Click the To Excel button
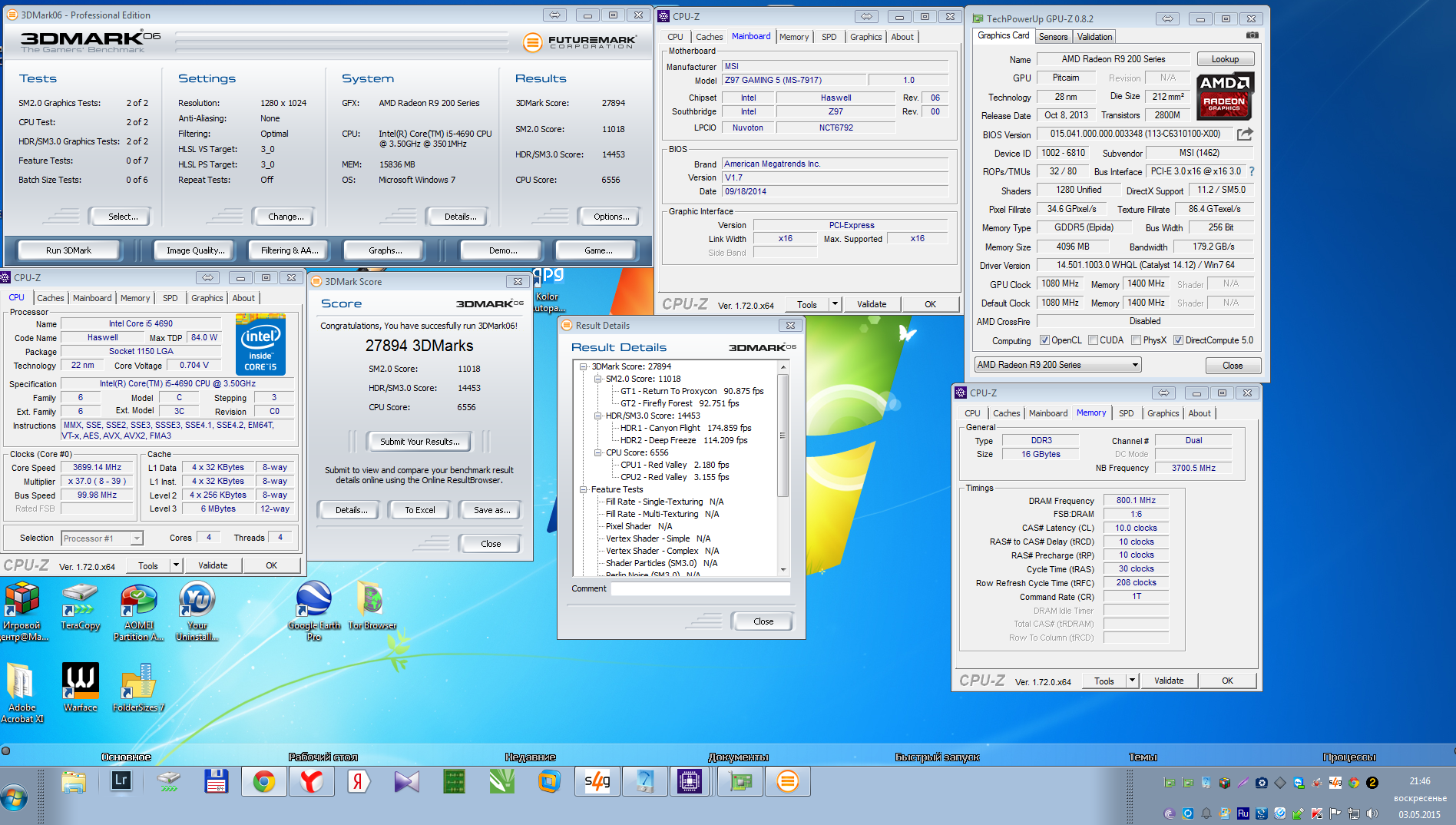Viewport: 1456px width, 825px height. pyautogui.click(x=420, y=510)
